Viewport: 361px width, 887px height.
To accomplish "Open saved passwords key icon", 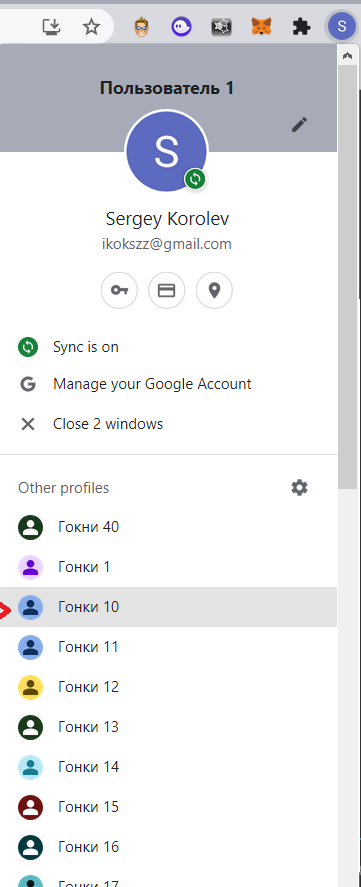I will click(119, 291).
